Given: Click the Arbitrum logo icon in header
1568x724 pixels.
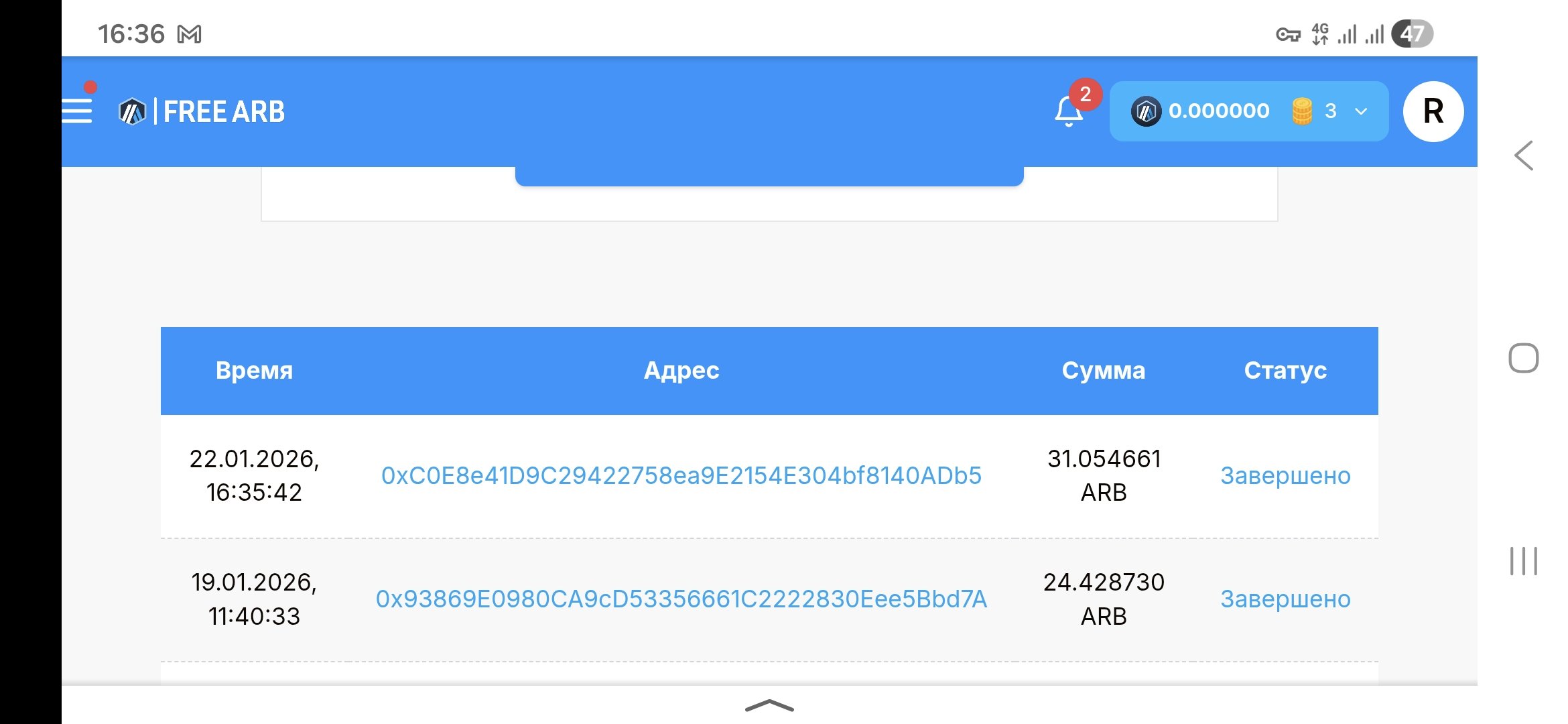Looking at the screenshot, I should click(132, 111).
